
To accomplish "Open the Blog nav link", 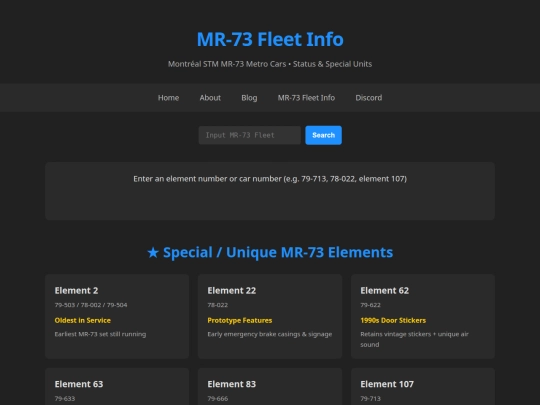I will (249, 98).
